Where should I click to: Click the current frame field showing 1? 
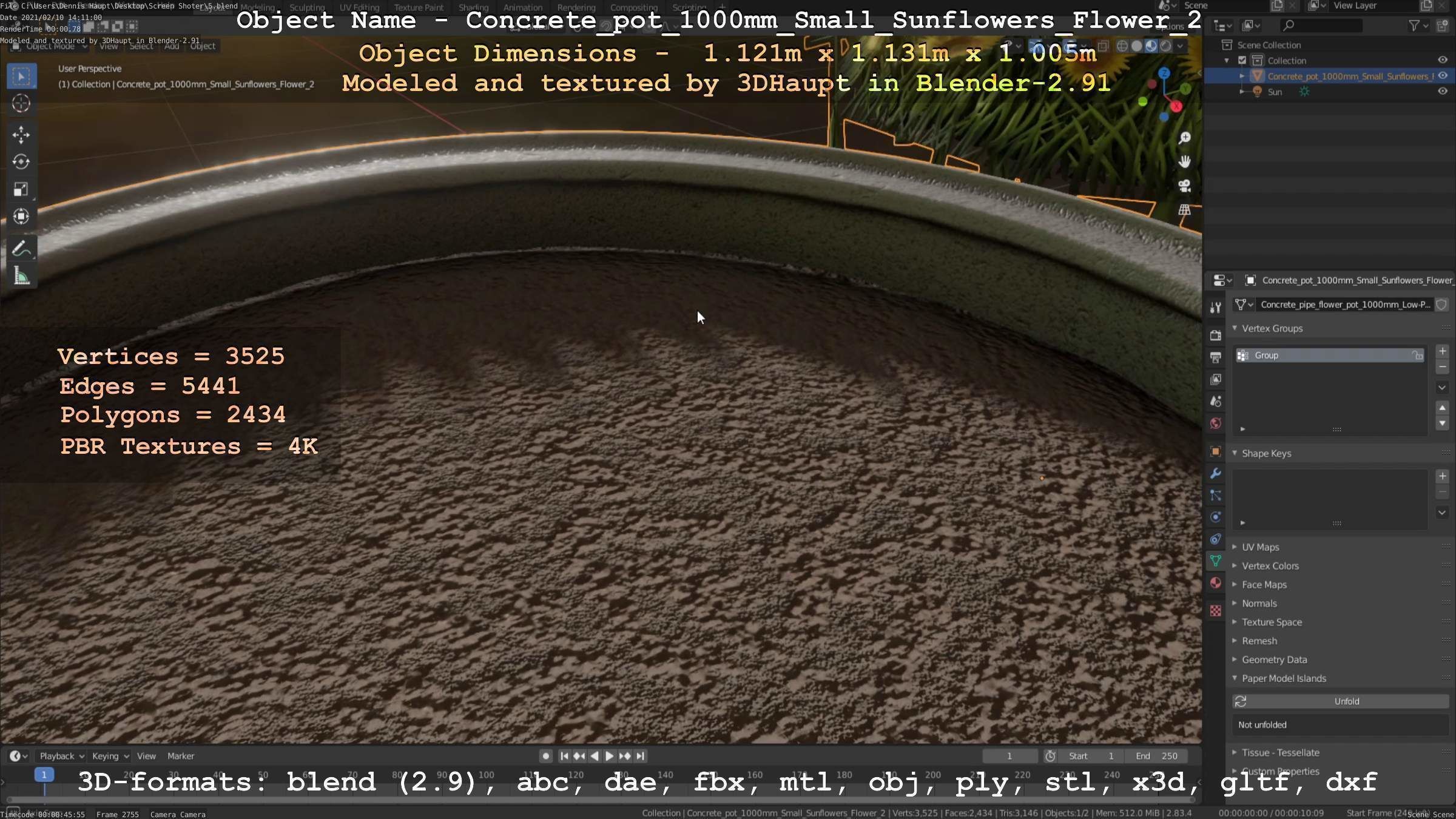click(1009, 756)
